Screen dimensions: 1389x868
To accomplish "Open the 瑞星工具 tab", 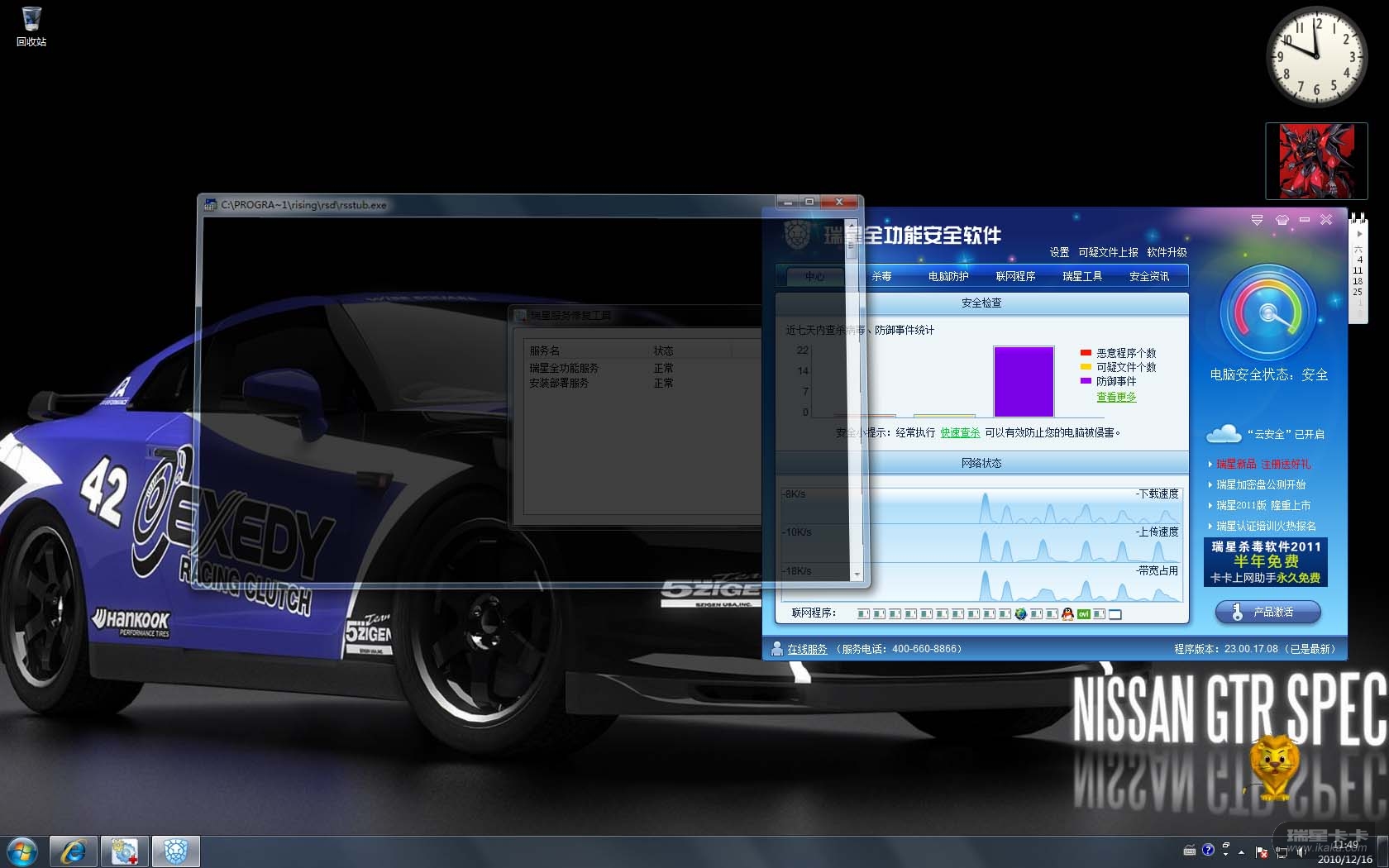I will coord(1082,276).
